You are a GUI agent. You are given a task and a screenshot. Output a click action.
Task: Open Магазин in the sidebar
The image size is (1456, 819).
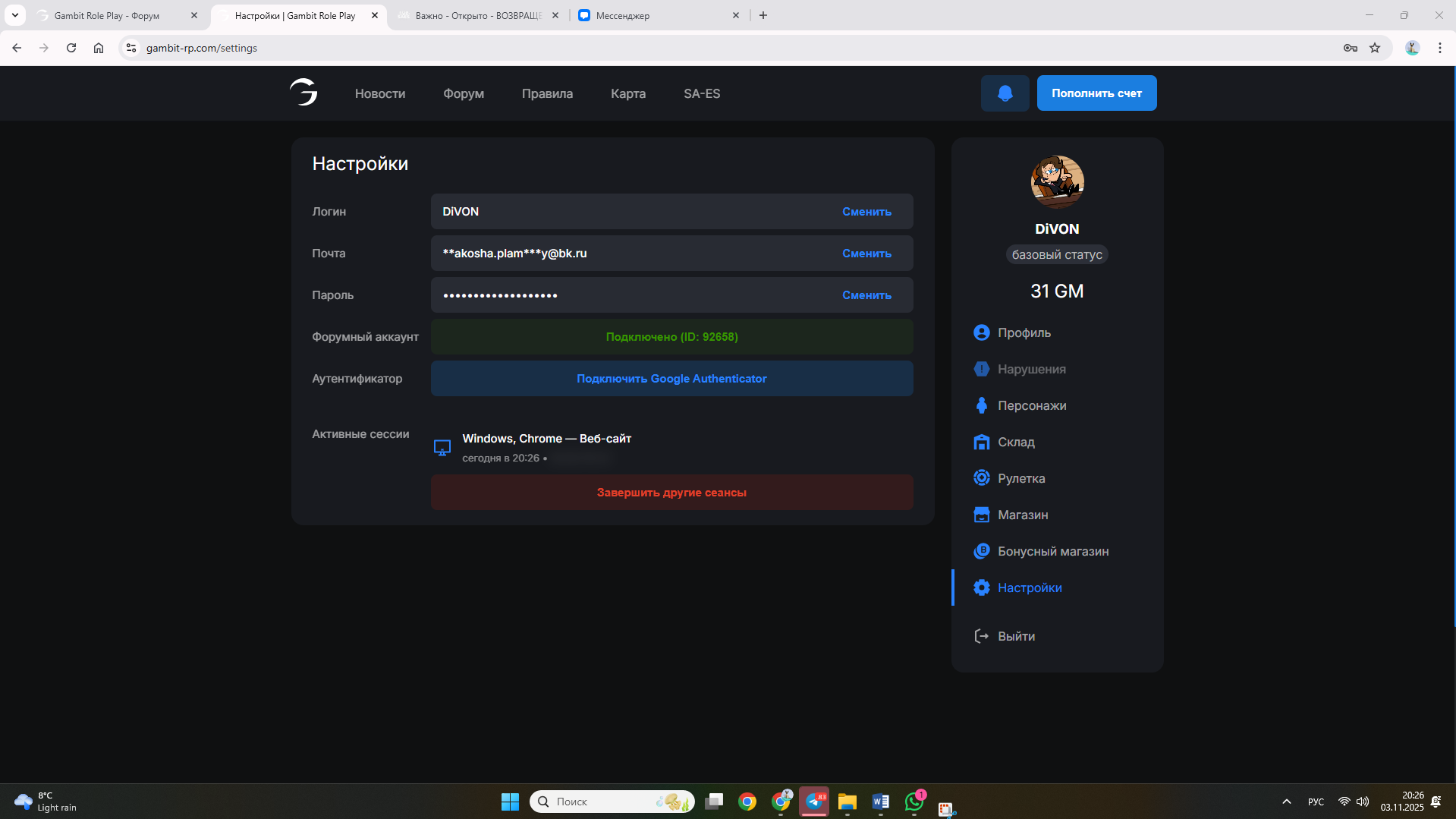(1022, 515)
